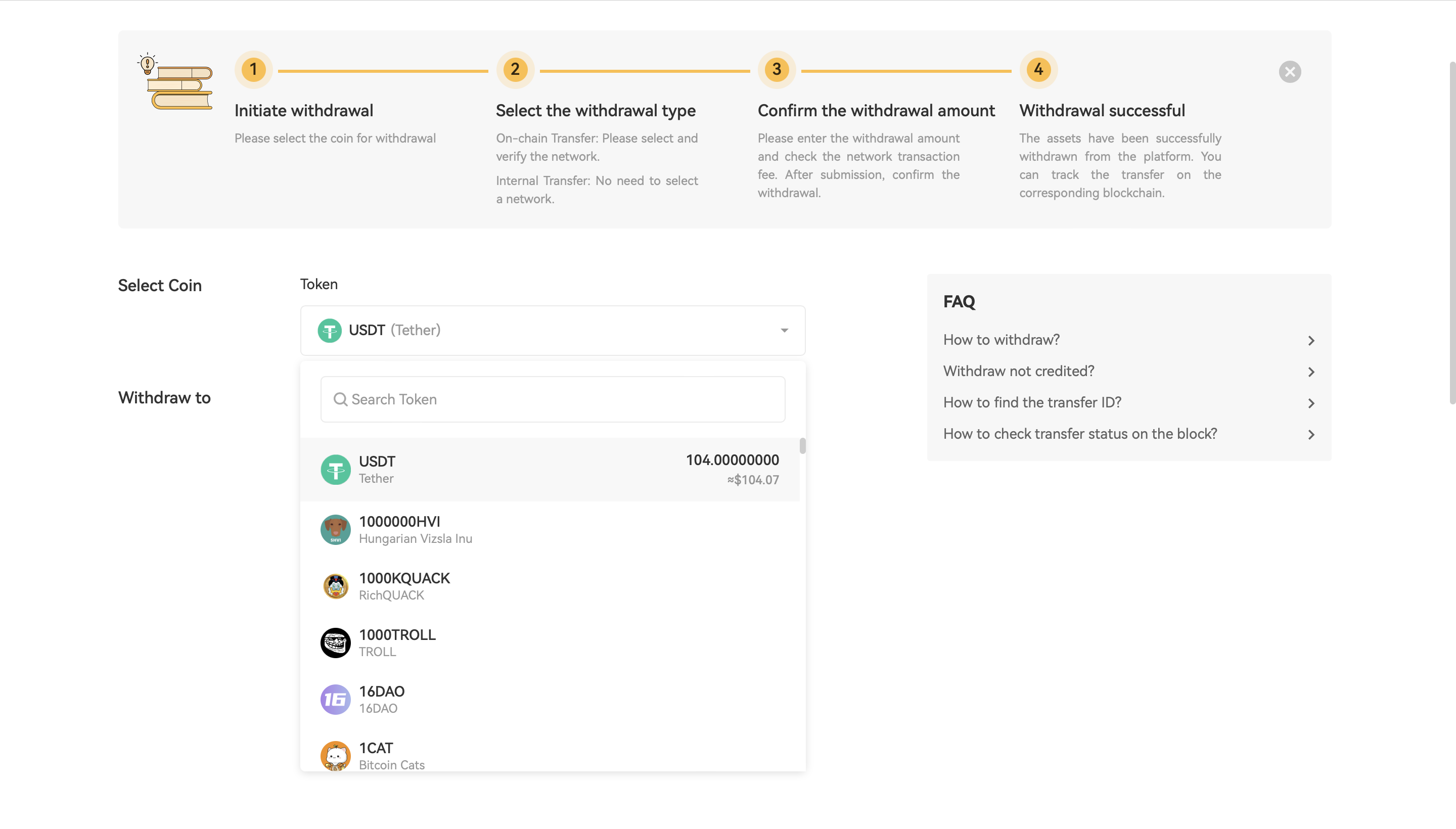Viewport: 1456px width, 829px height.
Task: Click Select the withdrawal type heading
Action: tap(596, 111)
